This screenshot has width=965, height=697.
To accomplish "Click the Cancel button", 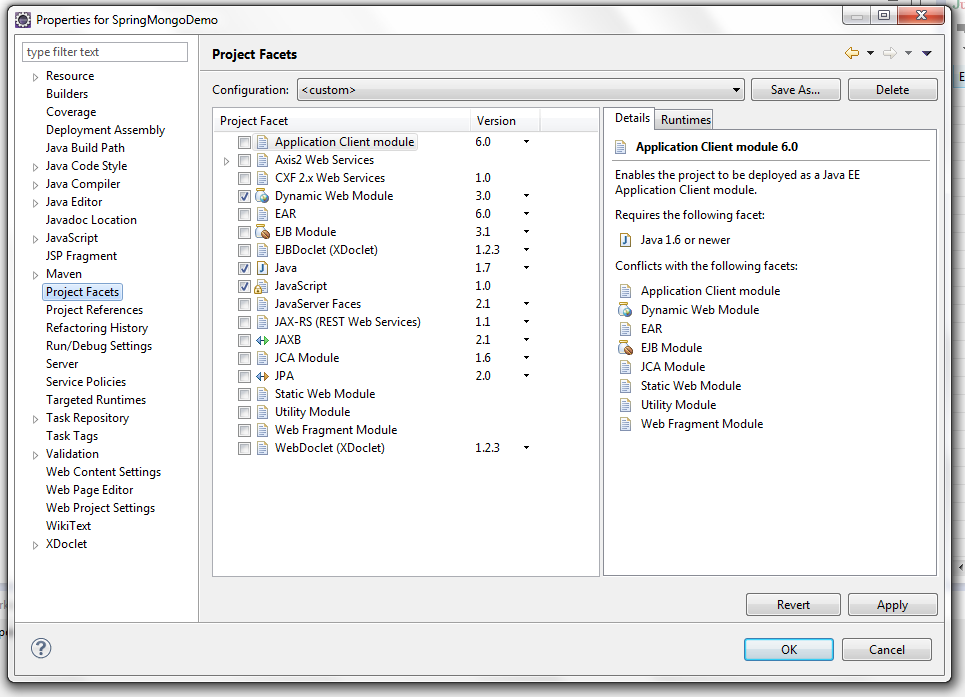I will [886, 650].
